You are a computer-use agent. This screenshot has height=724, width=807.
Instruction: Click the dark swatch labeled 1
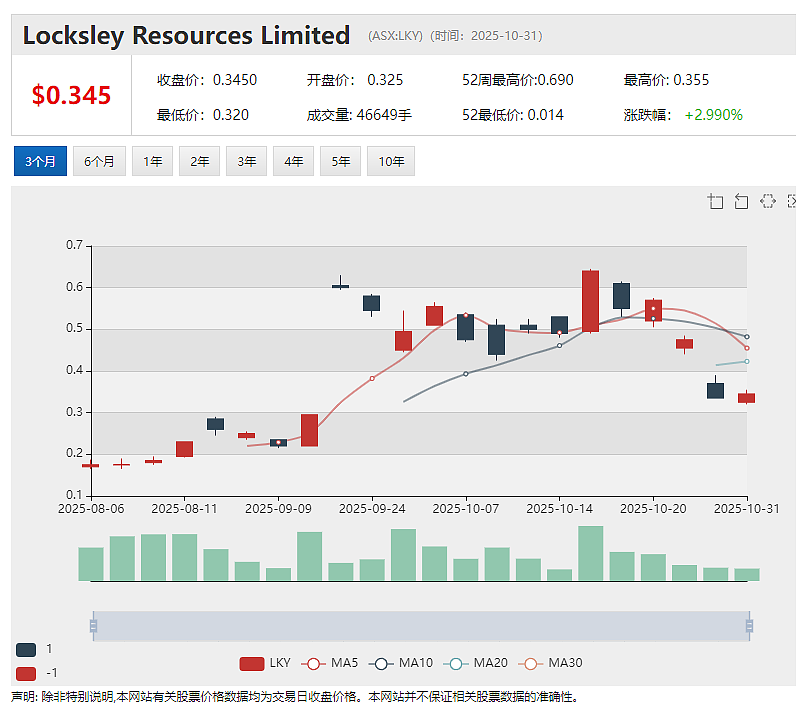click(x=26, y=649)
